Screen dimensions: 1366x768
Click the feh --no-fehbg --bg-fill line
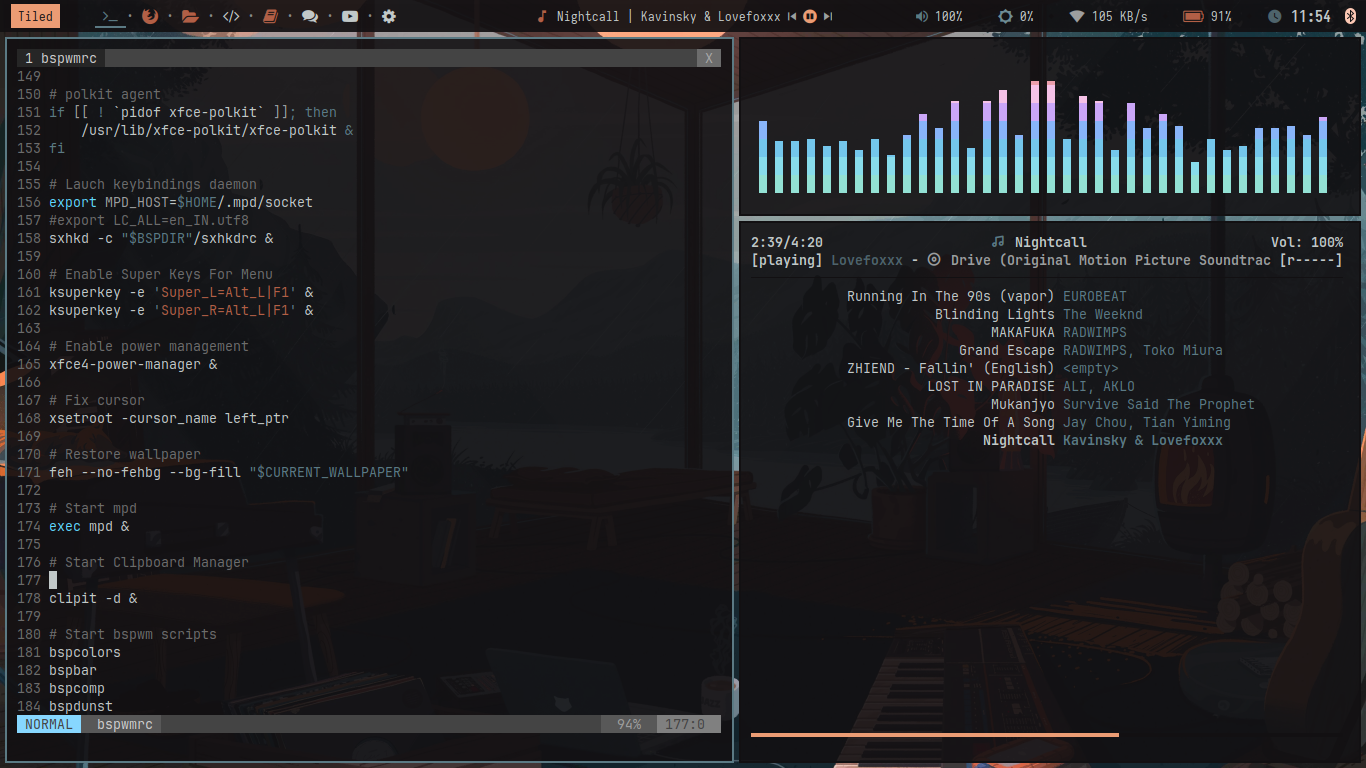click(229, 472)
